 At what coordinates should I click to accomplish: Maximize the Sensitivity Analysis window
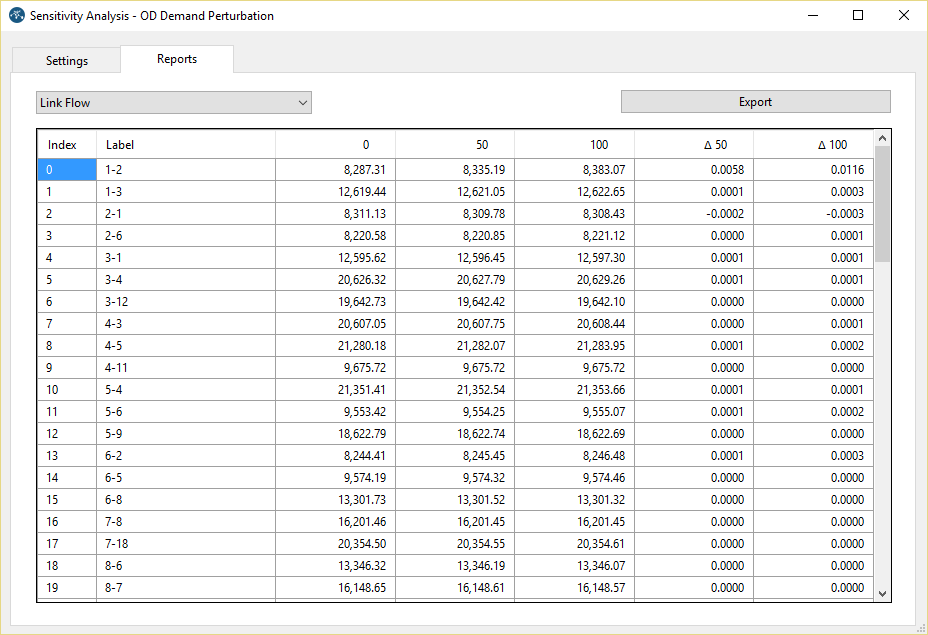click(x=857, y=16)
